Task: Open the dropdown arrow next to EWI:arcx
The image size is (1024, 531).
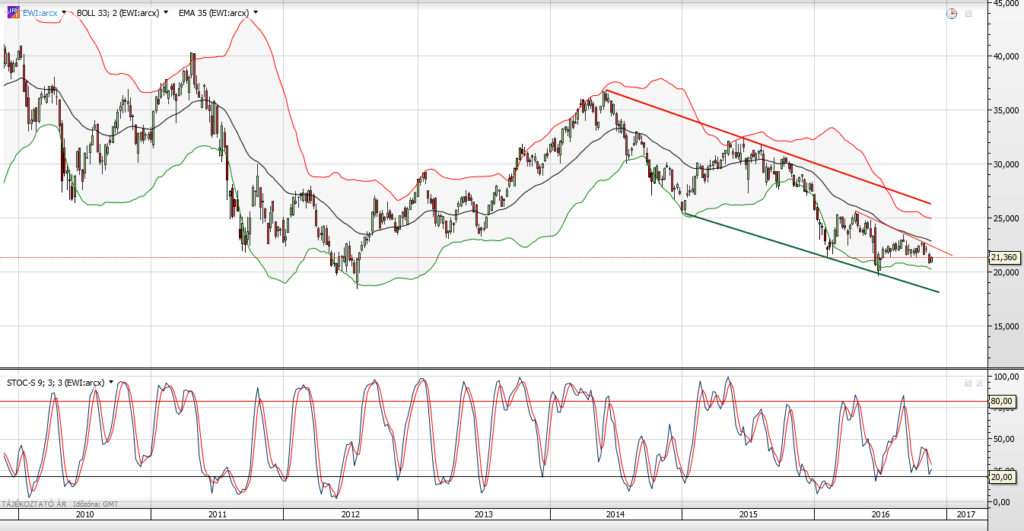Action: tap(64, 14)
